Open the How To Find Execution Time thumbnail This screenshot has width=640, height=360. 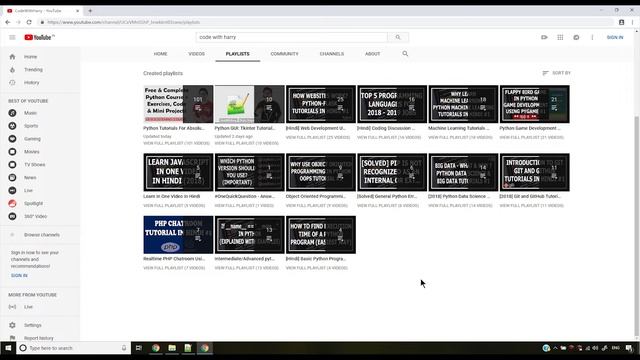321,235
